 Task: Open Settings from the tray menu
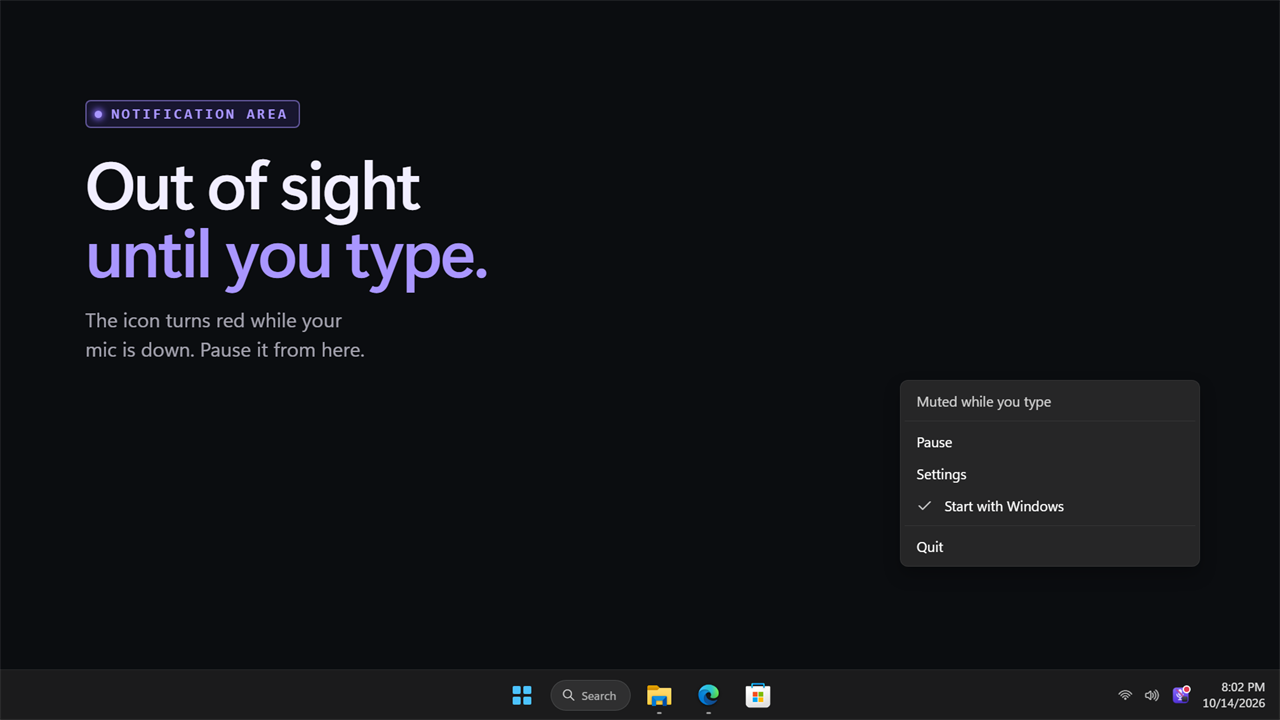tap(1050, 474)
